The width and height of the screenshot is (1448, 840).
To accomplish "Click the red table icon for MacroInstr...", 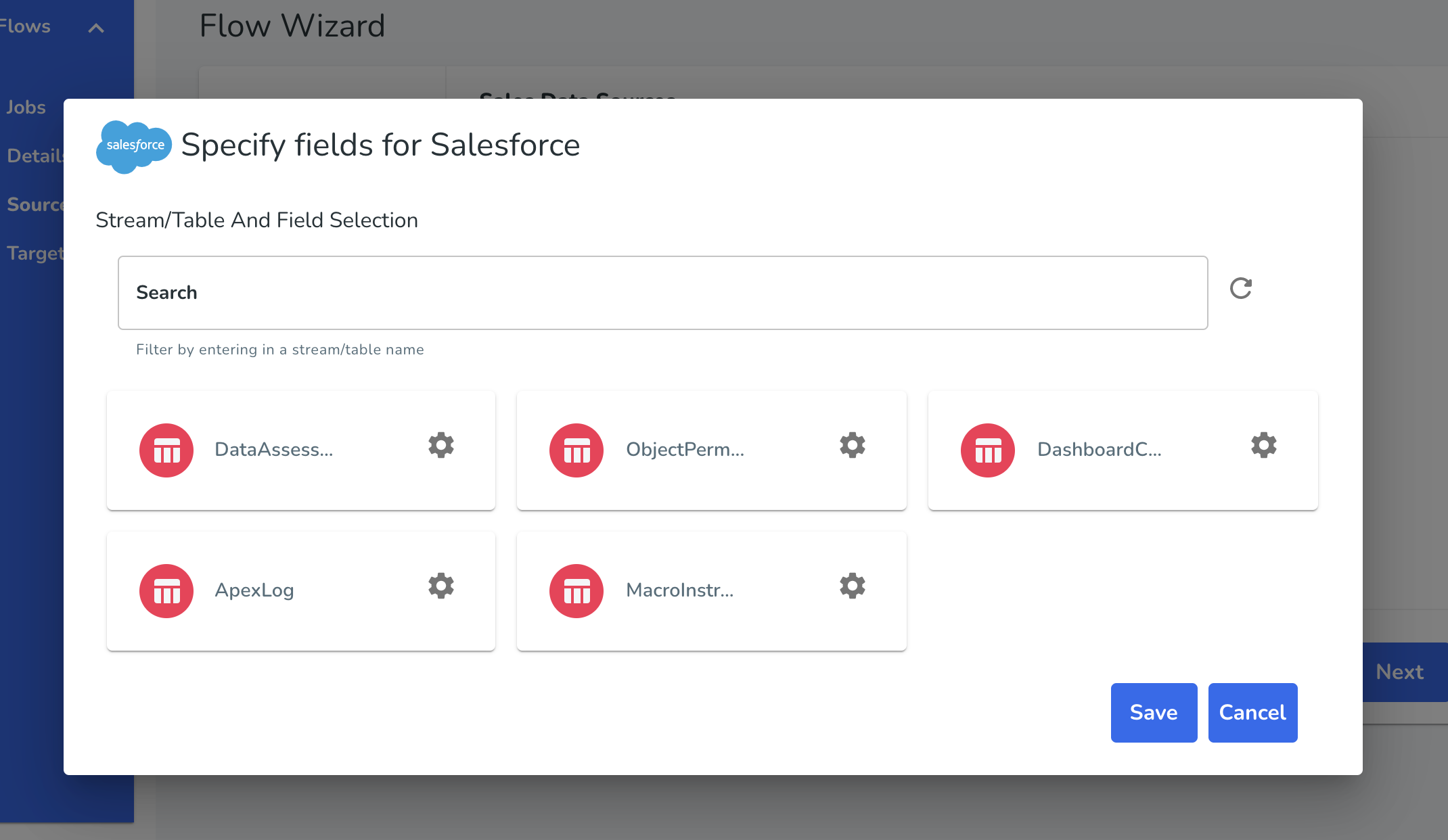I will tap(576, 591).
